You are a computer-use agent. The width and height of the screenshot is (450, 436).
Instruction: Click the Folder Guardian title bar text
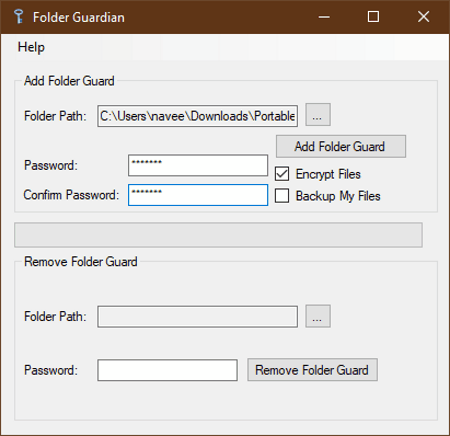pos(79,17)
